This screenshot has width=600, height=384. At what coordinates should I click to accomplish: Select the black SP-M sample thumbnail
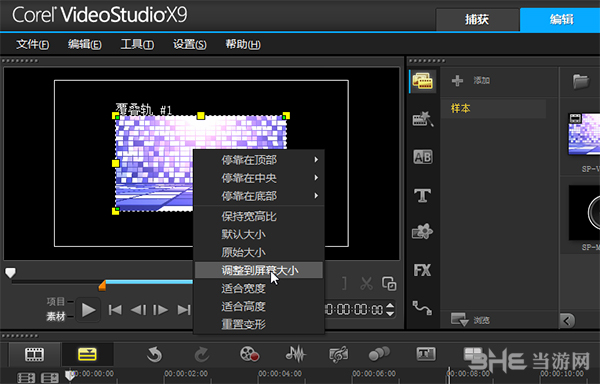[x=584, y=213]
